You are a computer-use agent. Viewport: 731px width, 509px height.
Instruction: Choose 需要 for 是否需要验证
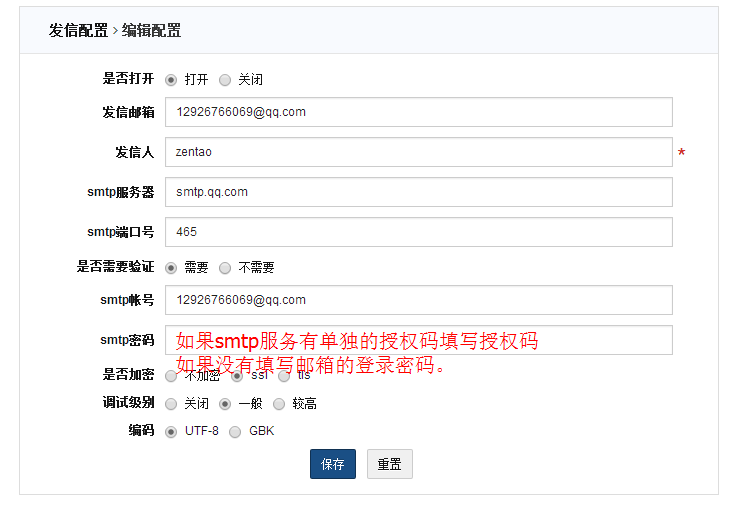coord(171,268)
